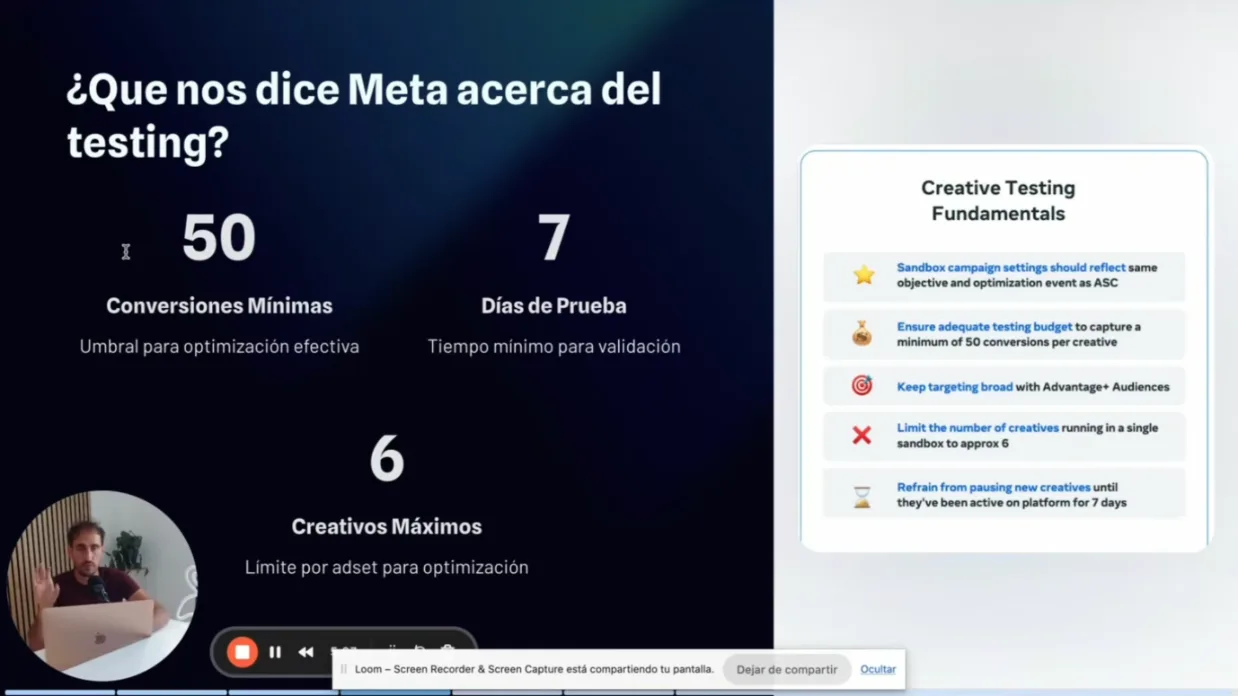Image resolution: width=1238 pixels, height=696 pixels.
Task: Click the hourglass icon by Refrain from pausing
Action: pos(862,495)
